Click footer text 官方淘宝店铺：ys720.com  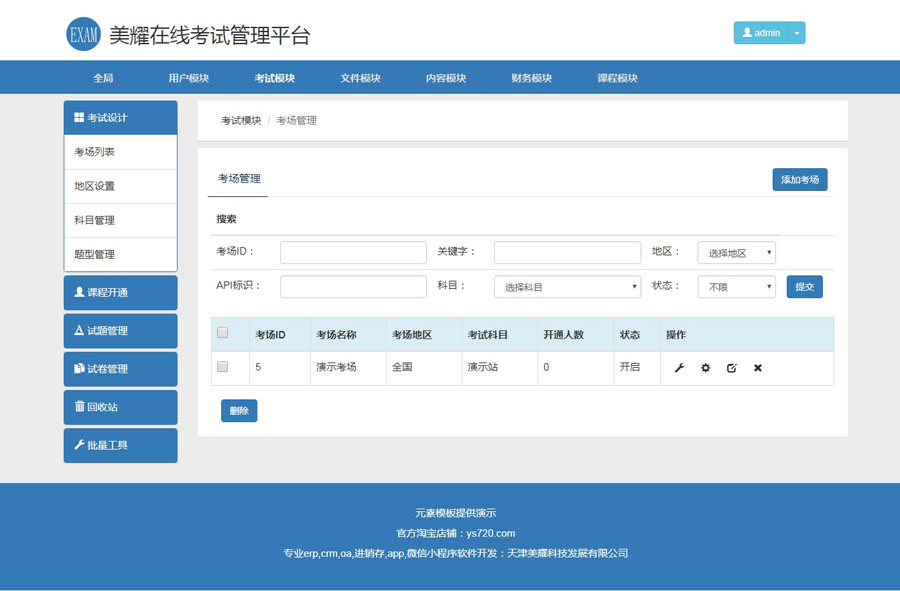456,533
